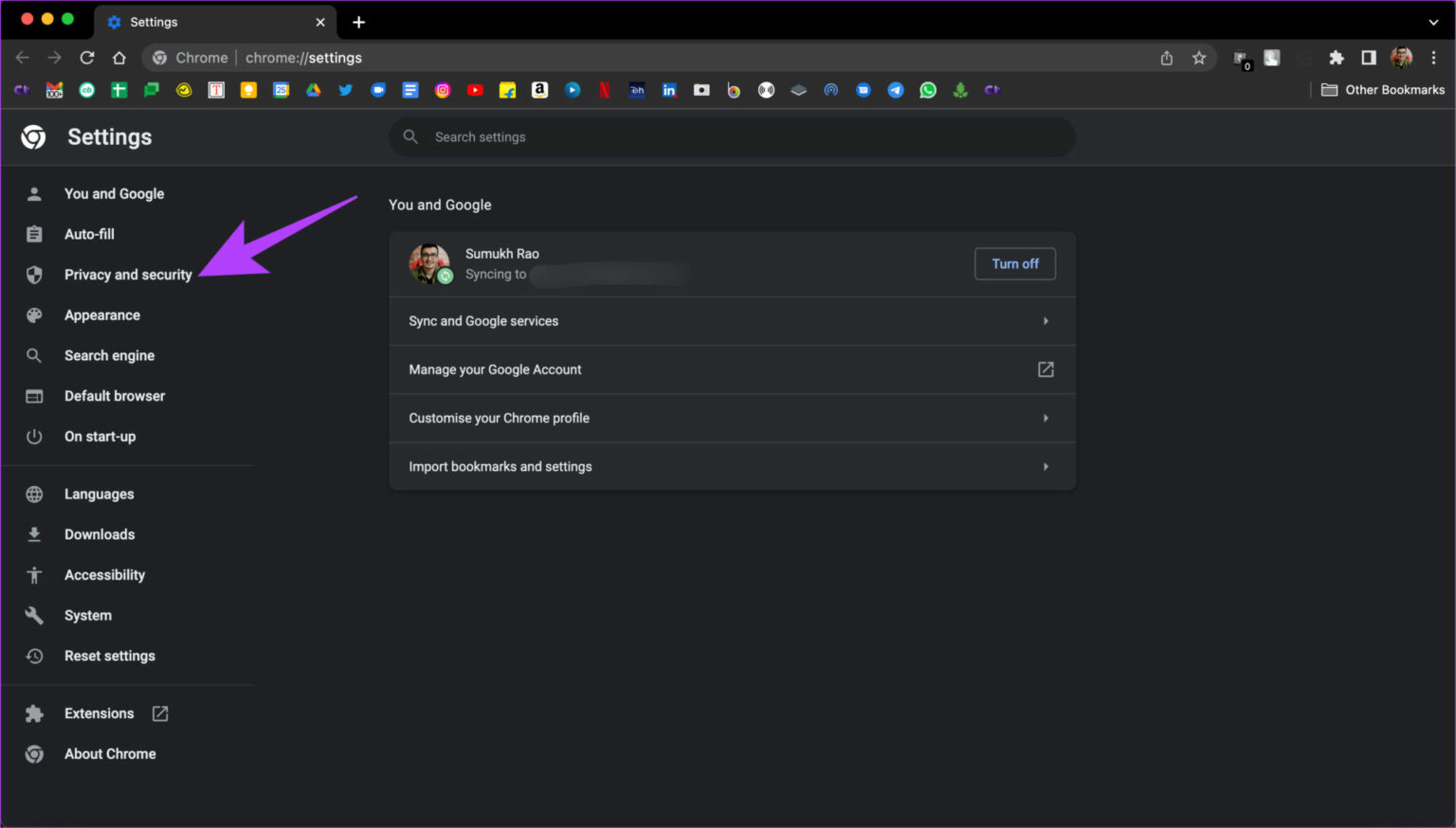Open the YouTube bookmark icon
This screenshot has height=828, width=1456.
pyautogui.click(x=475, y=89)
